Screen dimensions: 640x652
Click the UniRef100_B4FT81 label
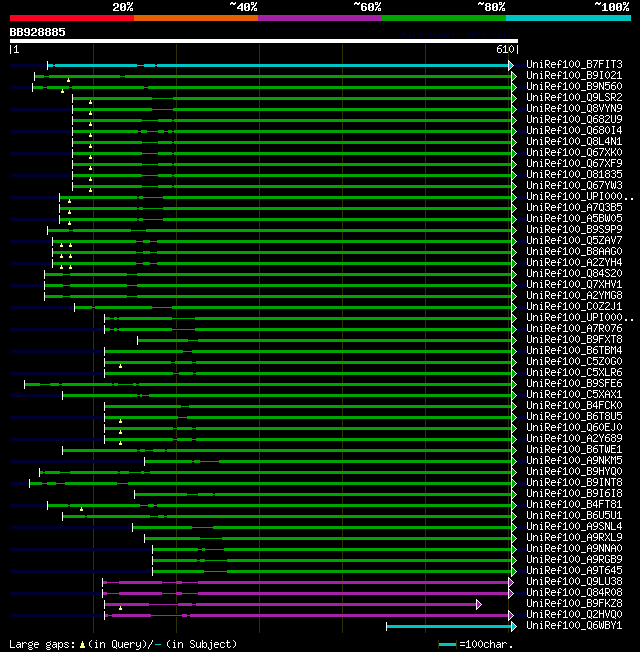click(574, 505)
